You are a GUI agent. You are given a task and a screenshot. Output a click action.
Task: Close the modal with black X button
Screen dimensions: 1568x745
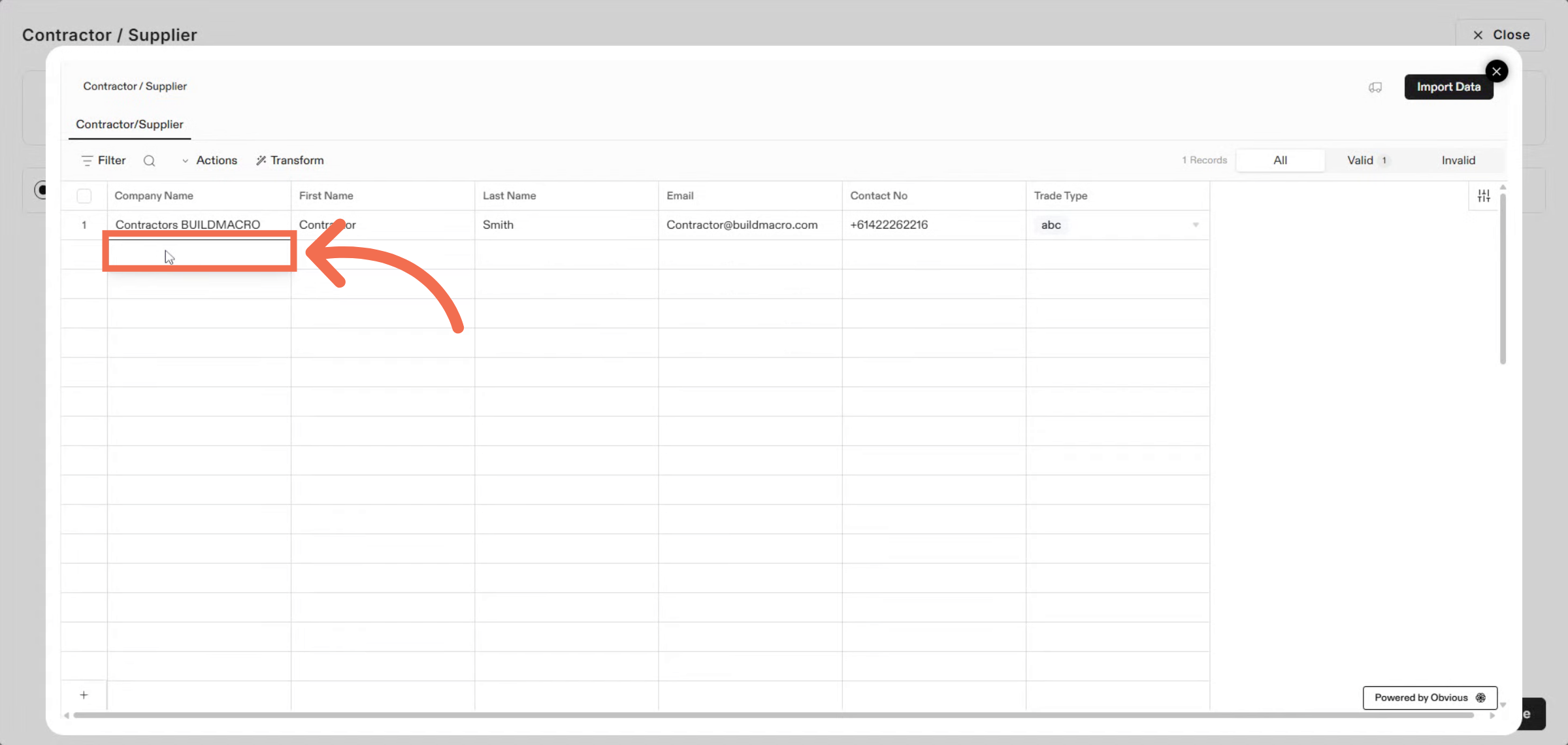(x=1496, y=71)
